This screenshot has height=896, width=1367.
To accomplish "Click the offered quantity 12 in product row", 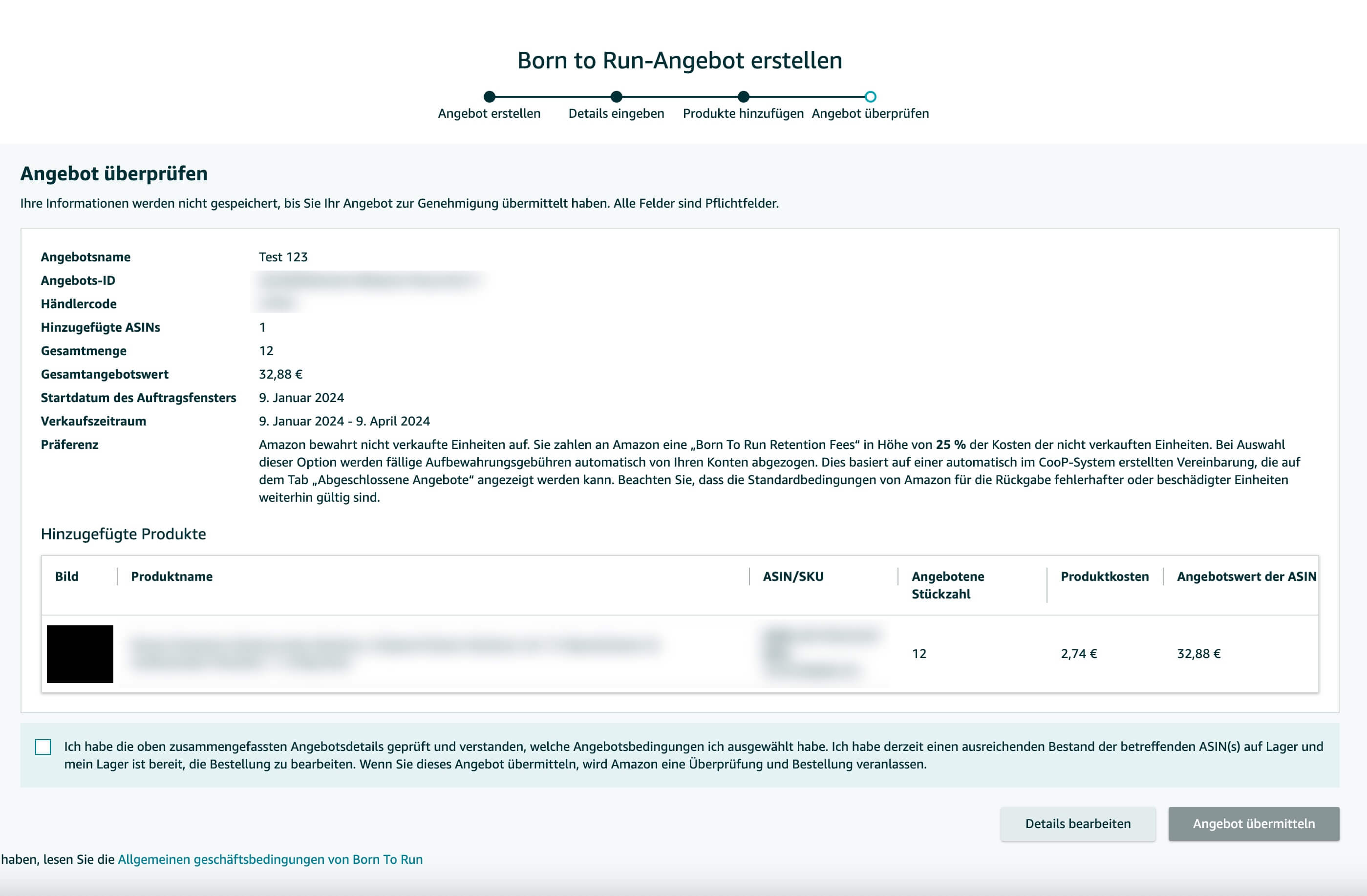I will pyautogui.click(x=919, y=654).
